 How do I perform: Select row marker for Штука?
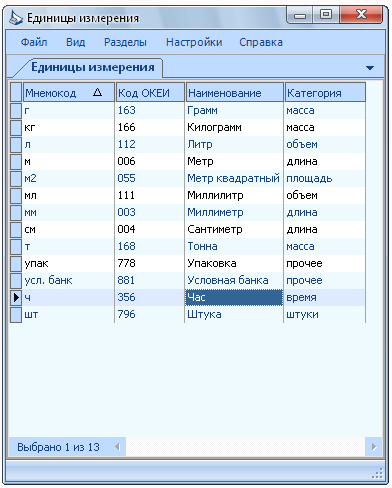pyautogui.click(x=16, y=314)
